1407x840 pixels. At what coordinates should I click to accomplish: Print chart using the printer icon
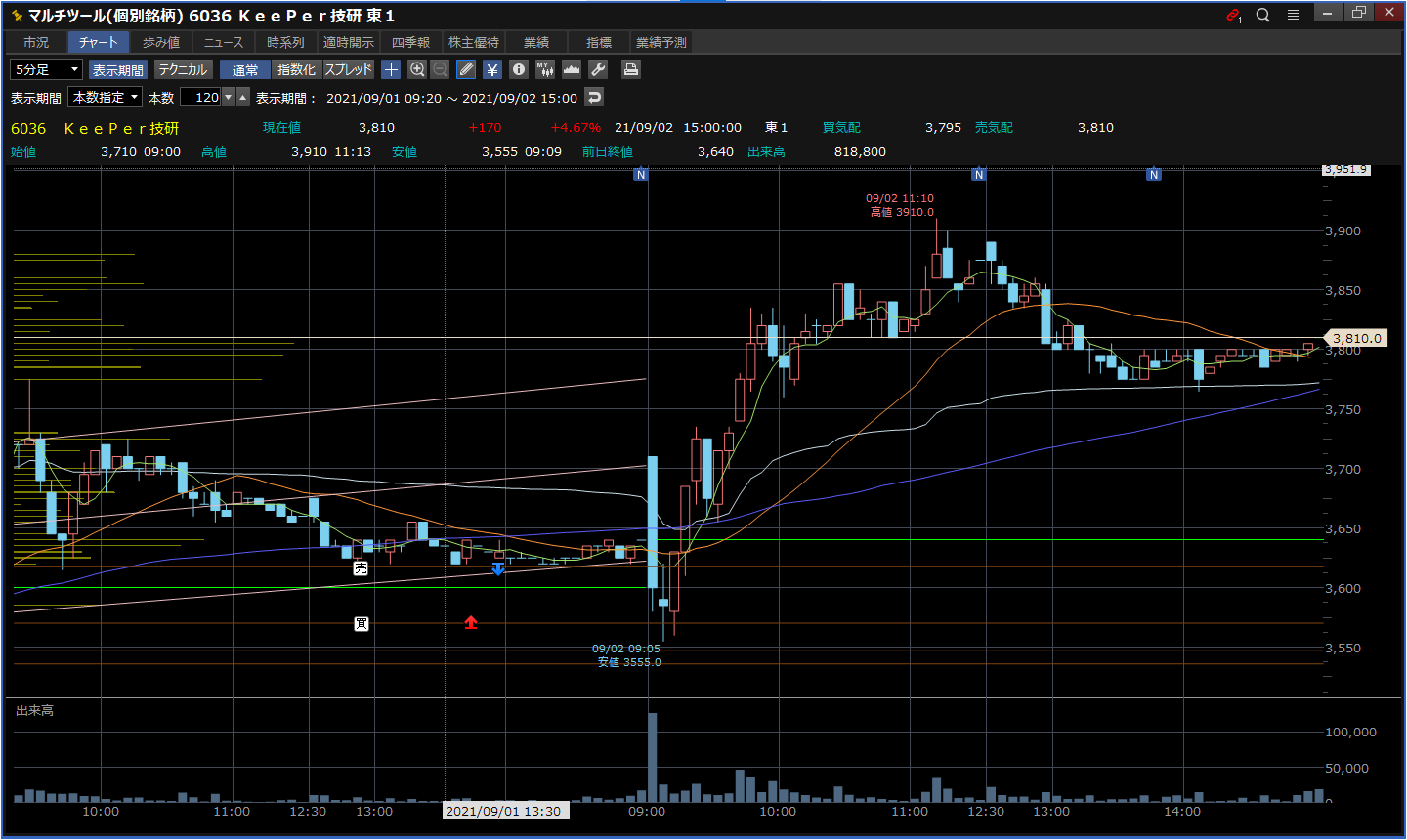tap(631, 70)
